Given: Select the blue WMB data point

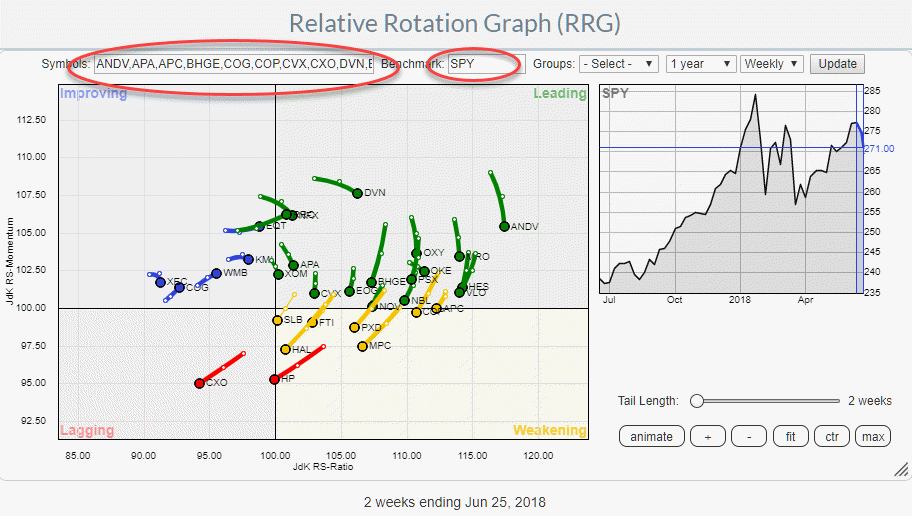Looking at the screenshot, I should [x=216, y=273].
